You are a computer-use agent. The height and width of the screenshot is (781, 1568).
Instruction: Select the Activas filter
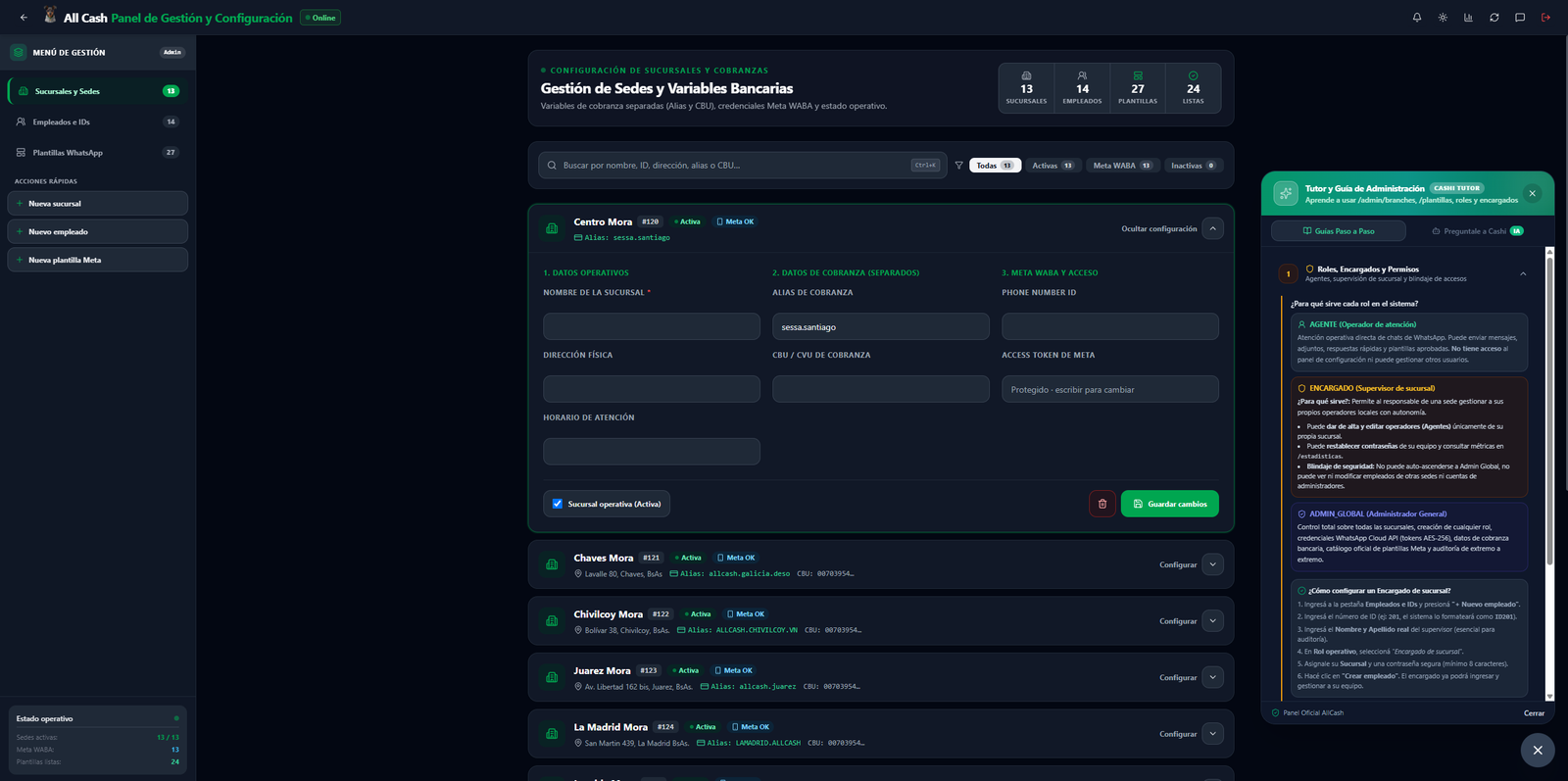pyautogui.click(x=1053, y=166)
